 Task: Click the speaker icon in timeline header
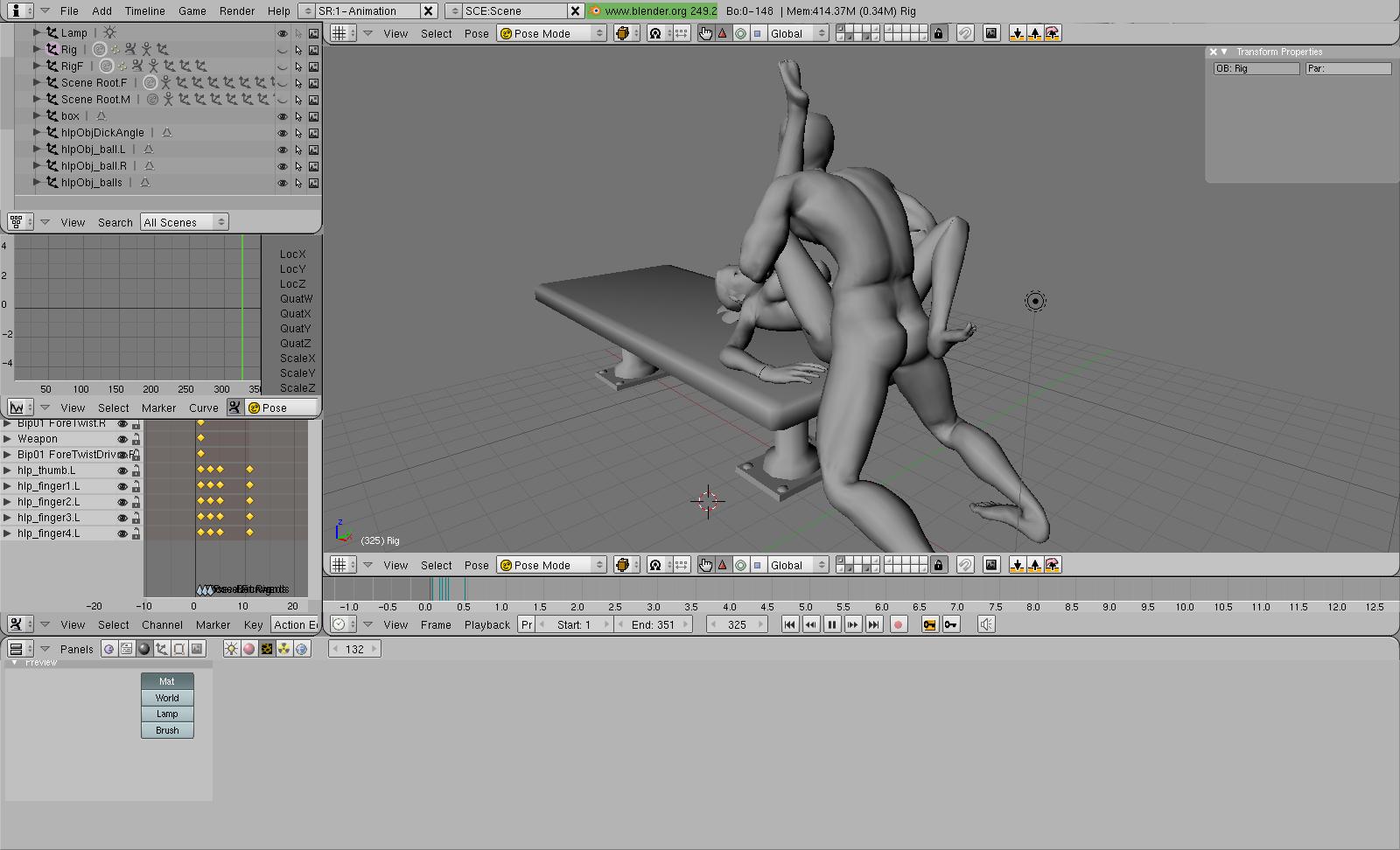point(986,624)
